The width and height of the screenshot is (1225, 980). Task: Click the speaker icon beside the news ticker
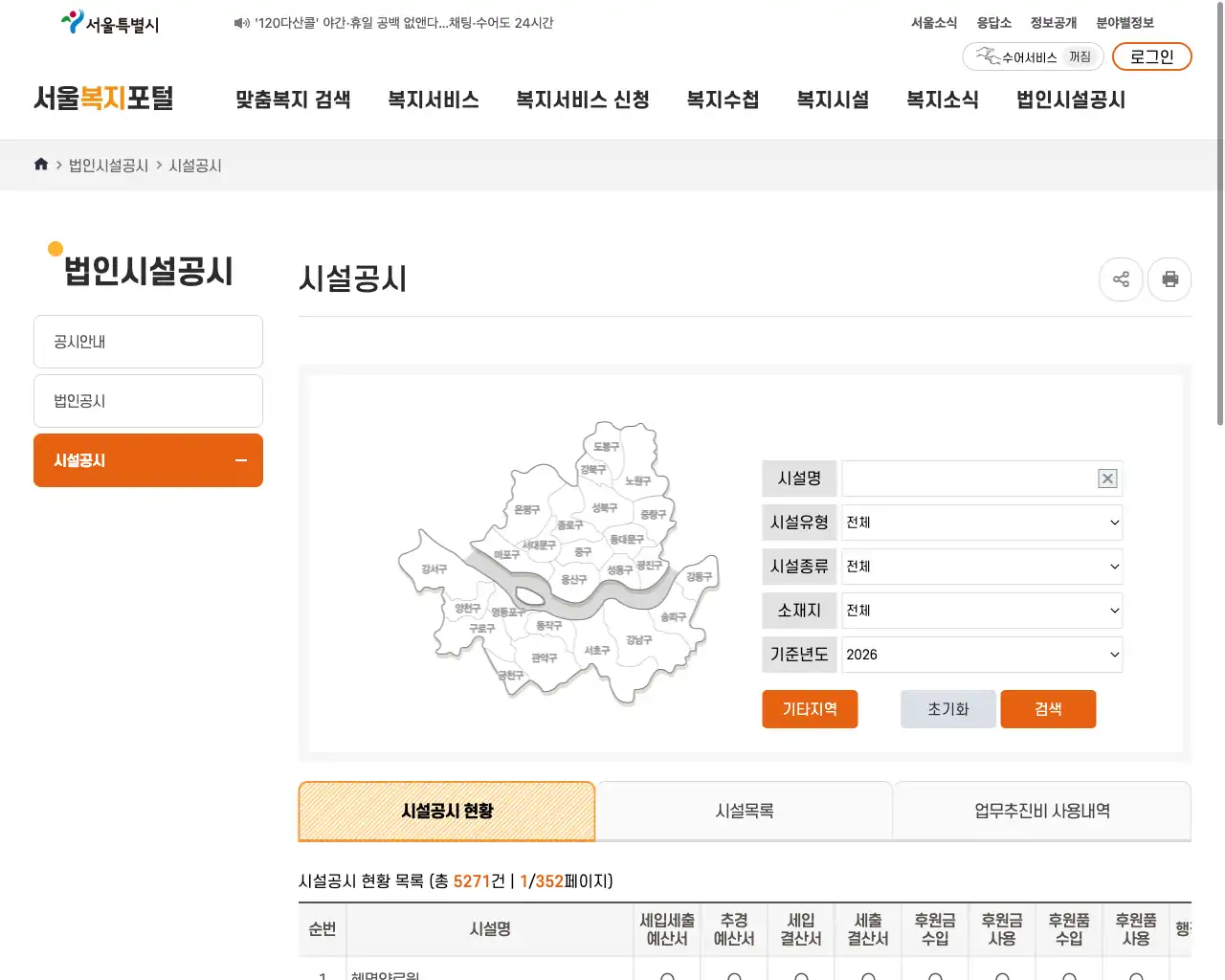pos(241,23)
